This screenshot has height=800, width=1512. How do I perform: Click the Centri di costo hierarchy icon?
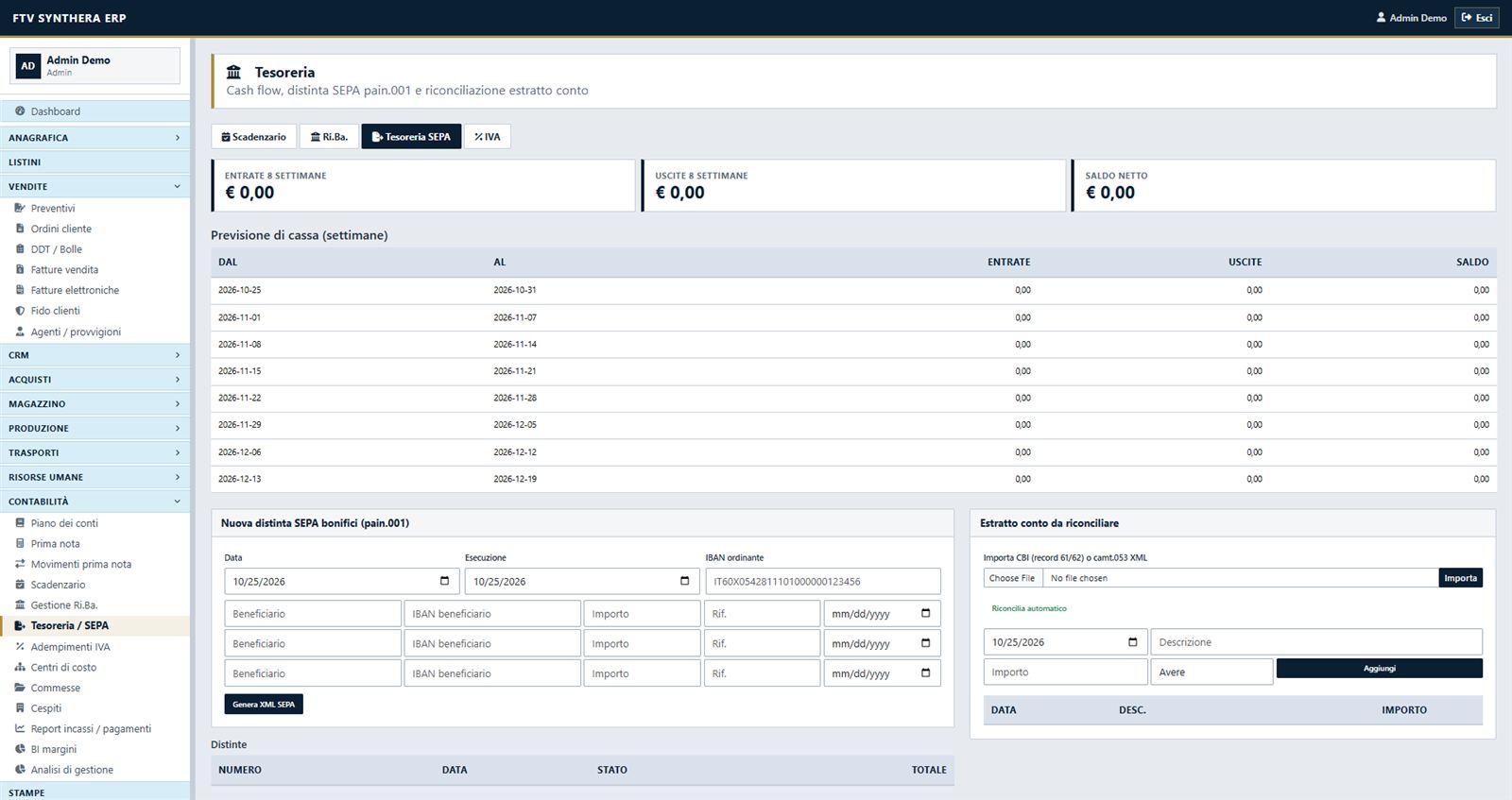(20, 667)
